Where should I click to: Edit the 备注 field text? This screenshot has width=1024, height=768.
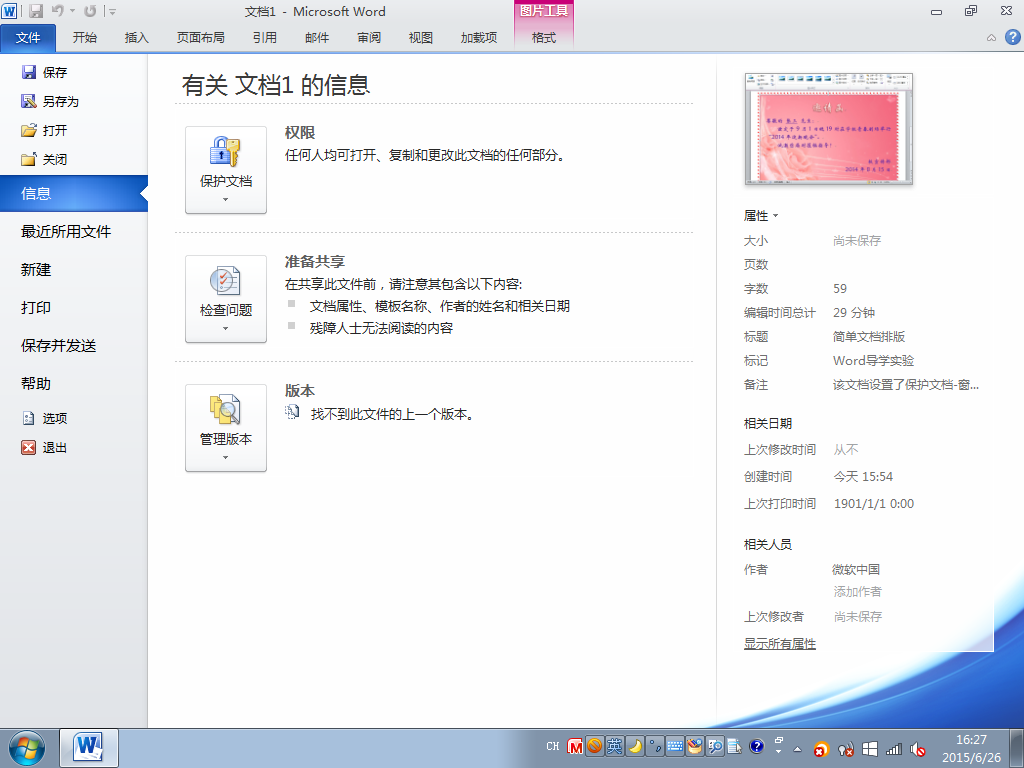tap(905, 385)
